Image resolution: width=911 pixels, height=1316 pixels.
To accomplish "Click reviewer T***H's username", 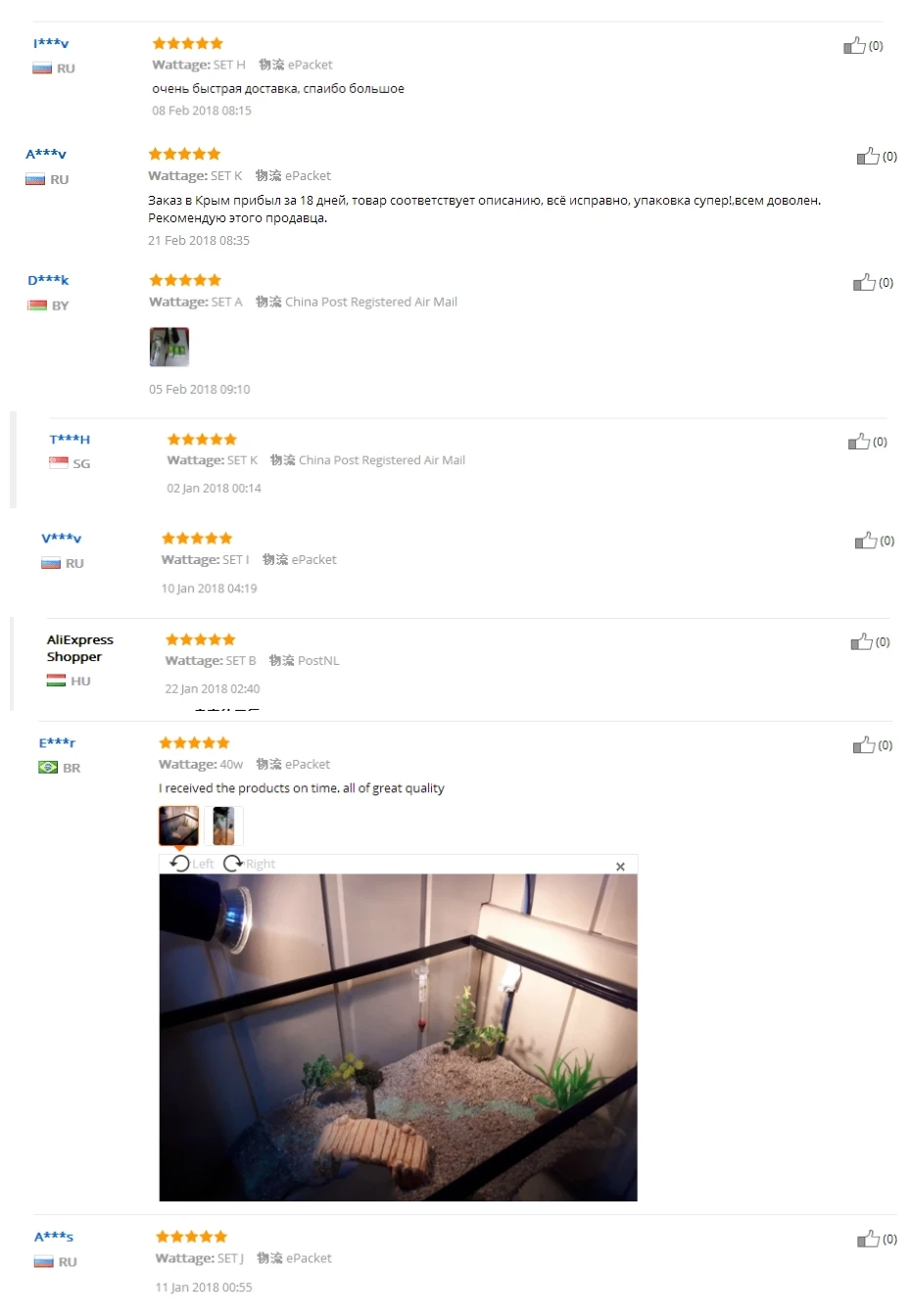I will click(x=70, y=440).
